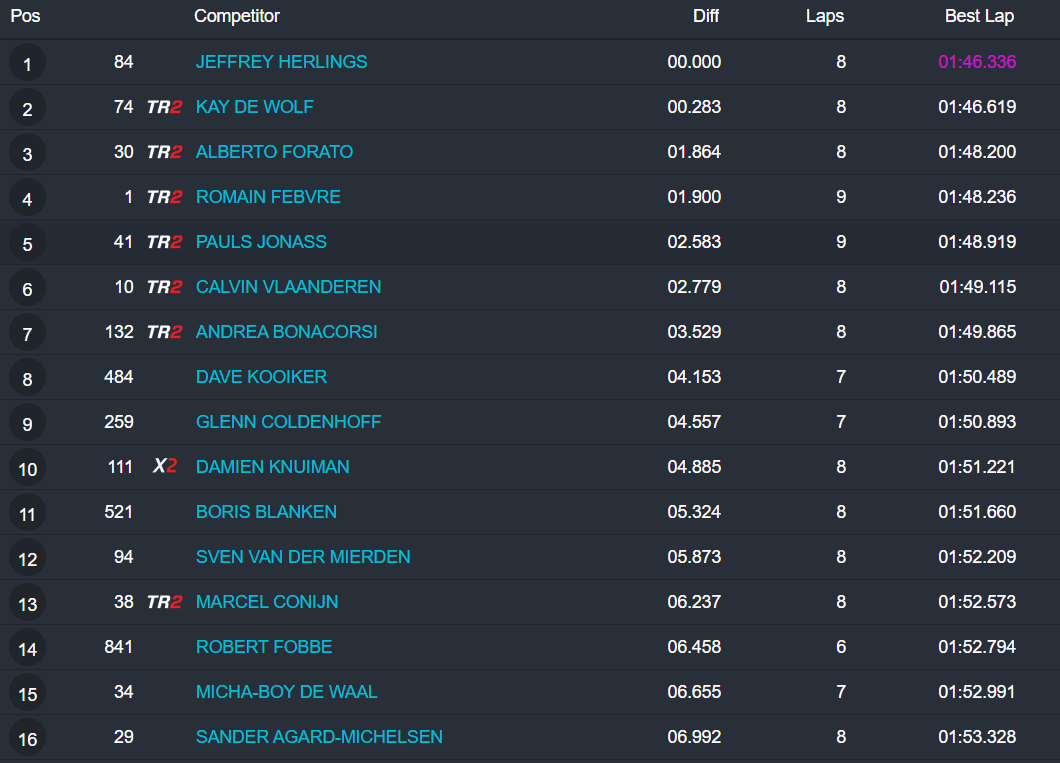Click the TR2 badge for Romain Febvre

tap(164, 197)
